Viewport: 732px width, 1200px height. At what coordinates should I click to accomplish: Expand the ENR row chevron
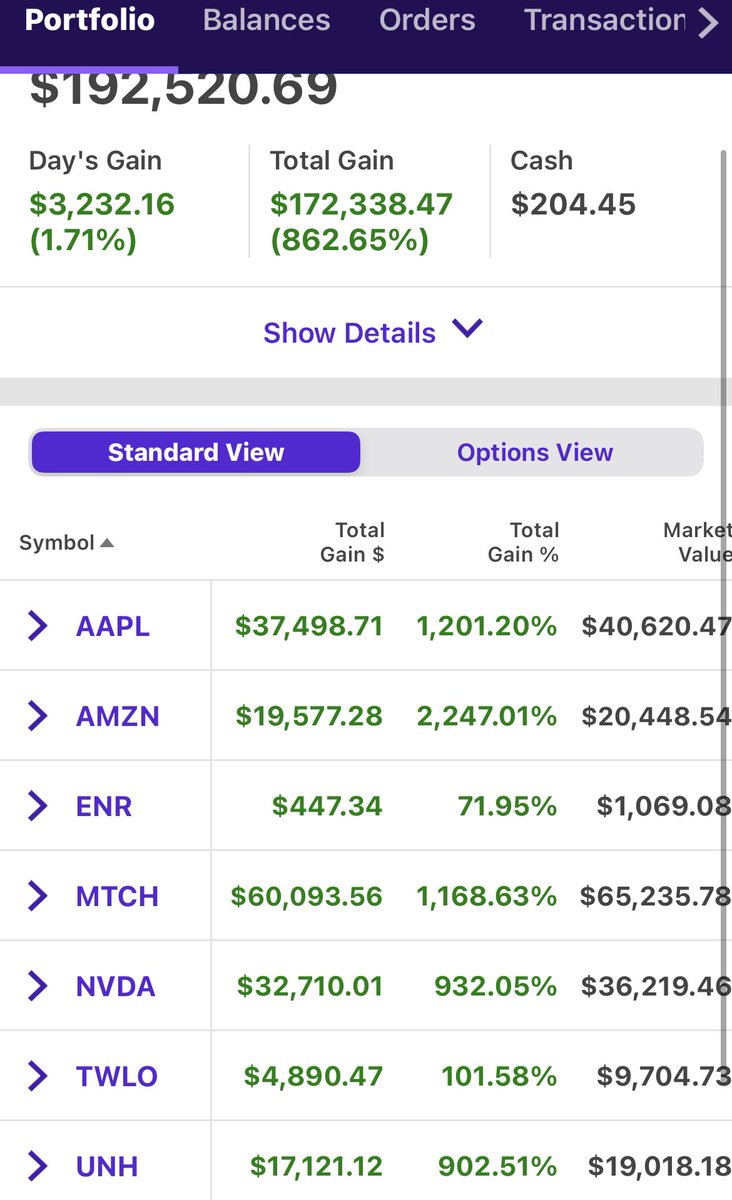(37, 806)
